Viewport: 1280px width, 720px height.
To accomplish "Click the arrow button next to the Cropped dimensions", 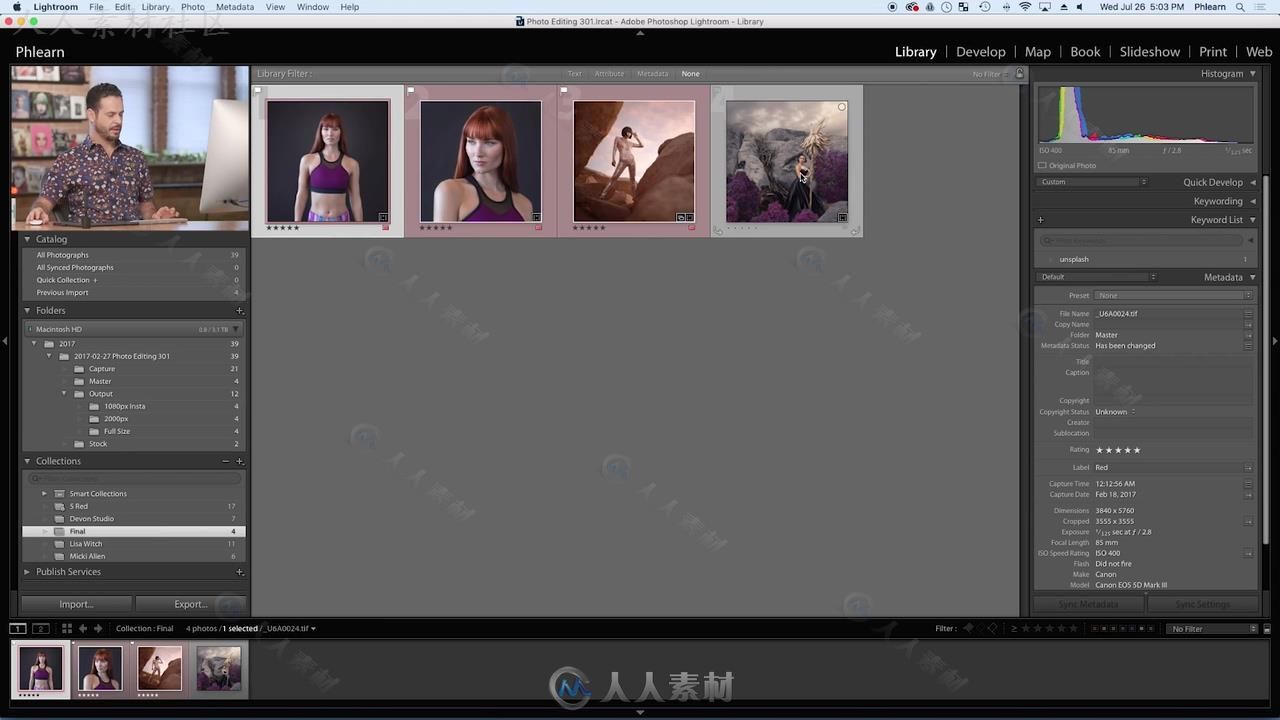I will click(1248, 521).
